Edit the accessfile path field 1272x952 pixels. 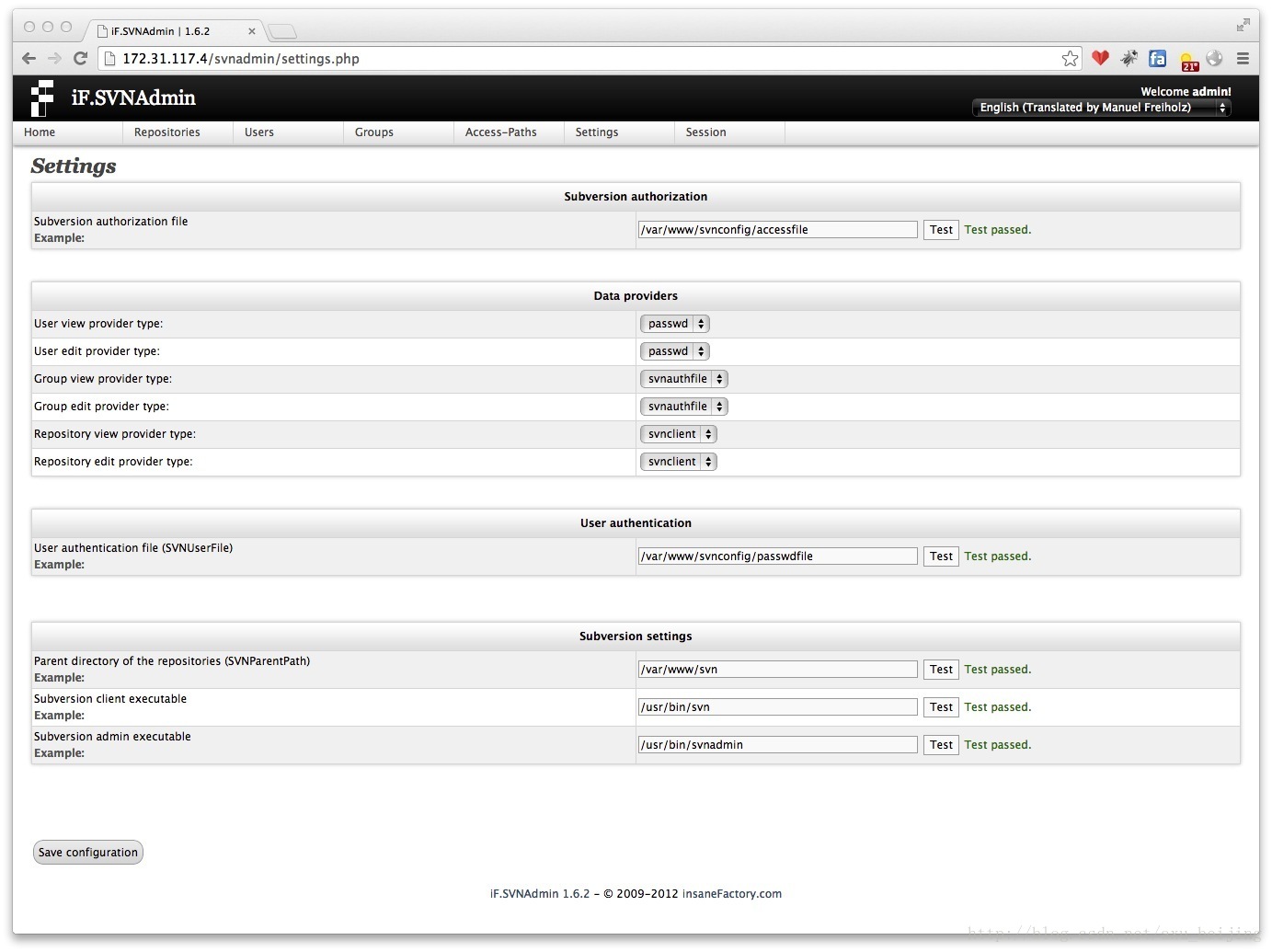pos(778,230)
